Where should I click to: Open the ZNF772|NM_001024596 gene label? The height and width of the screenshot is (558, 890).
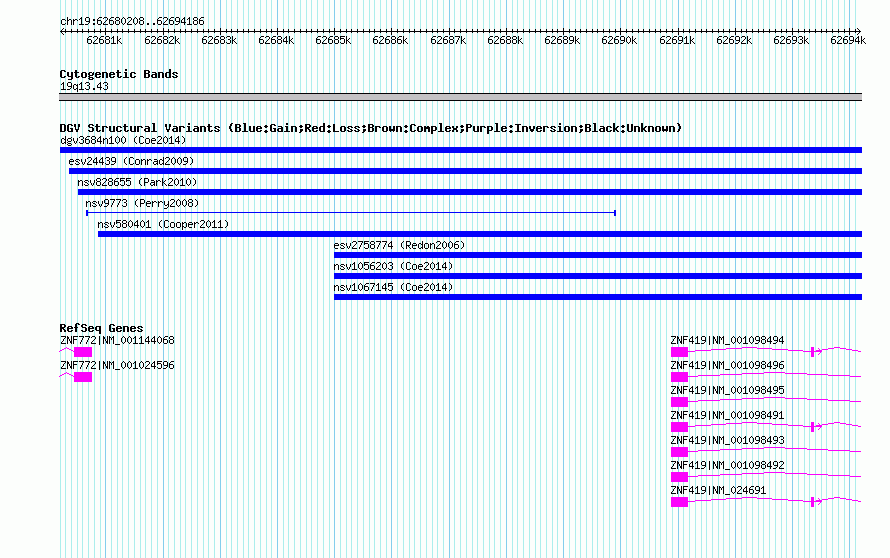click(x=117, y=365)
